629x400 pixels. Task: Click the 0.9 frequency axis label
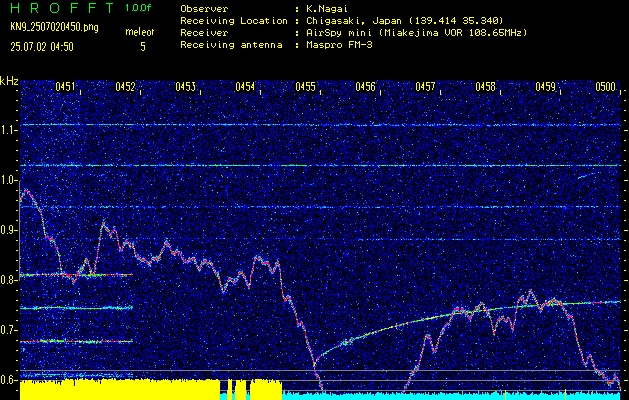(8, 230)
